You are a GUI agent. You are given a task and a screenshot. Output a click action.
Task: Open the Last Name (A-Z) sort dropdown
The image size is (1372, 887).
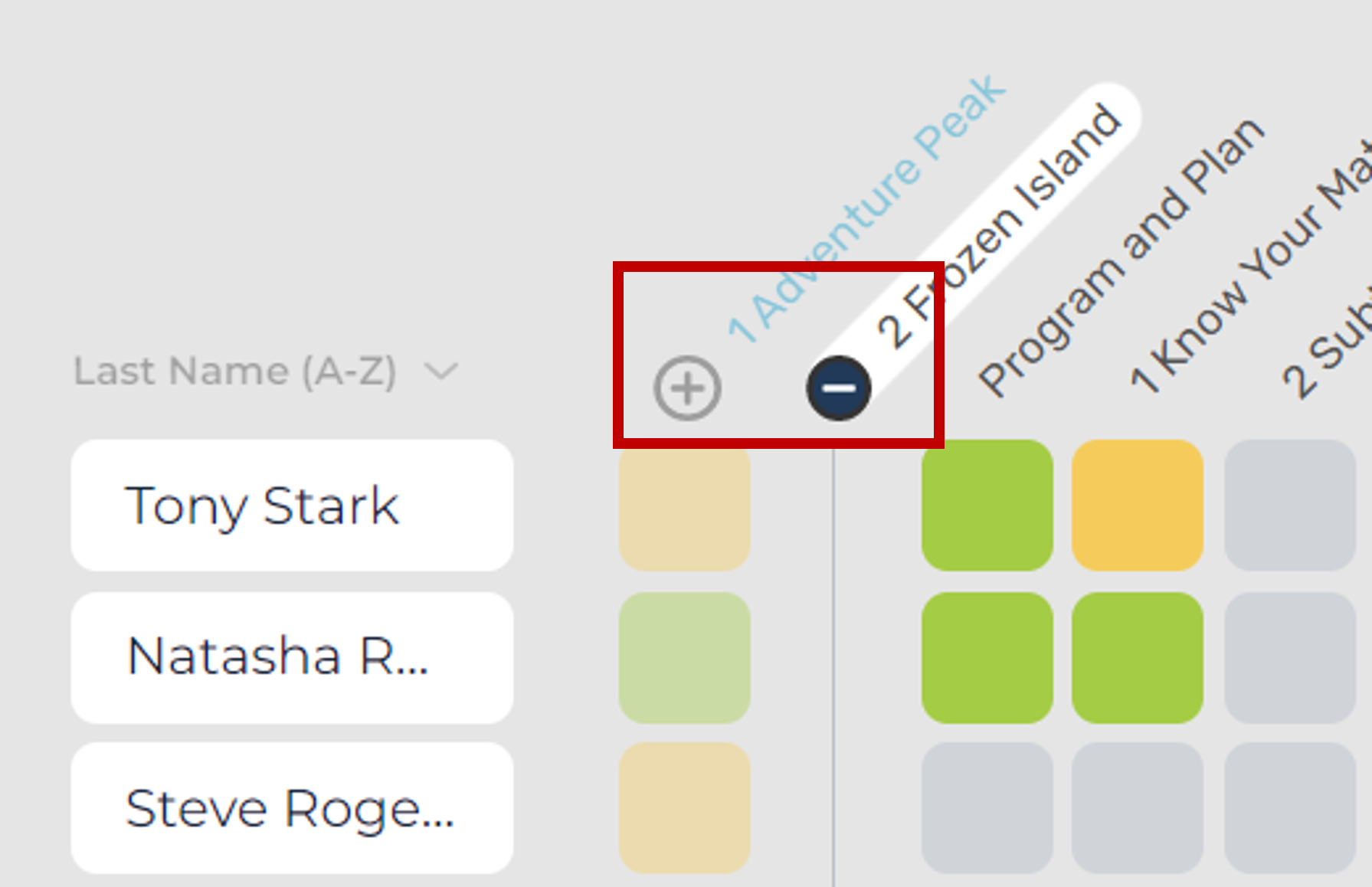pyautogui.click(x=237, y=371)
